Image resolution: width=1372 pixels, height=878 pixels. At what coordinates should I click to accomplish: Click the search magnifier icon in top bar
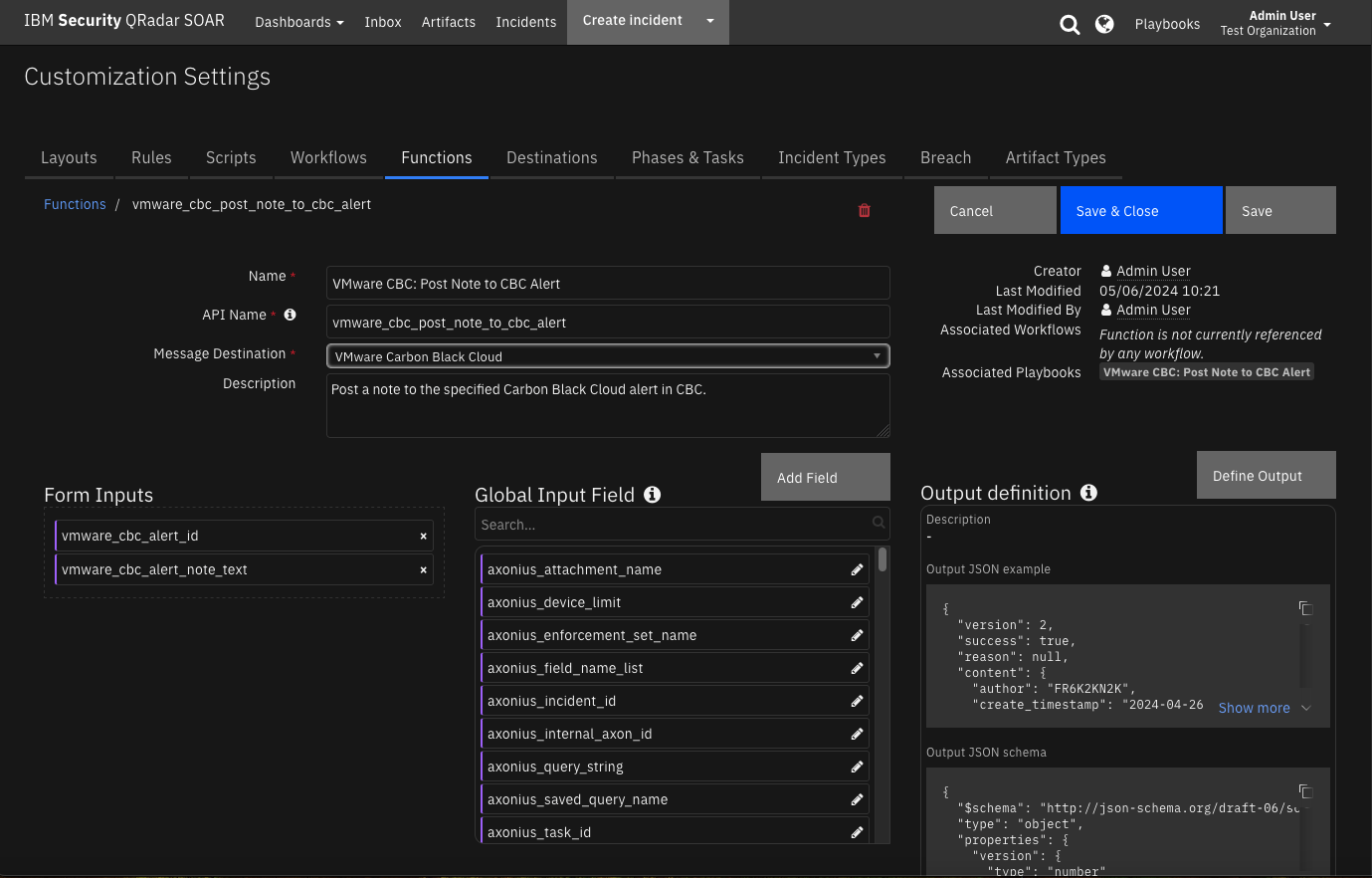coord(1070,24)
